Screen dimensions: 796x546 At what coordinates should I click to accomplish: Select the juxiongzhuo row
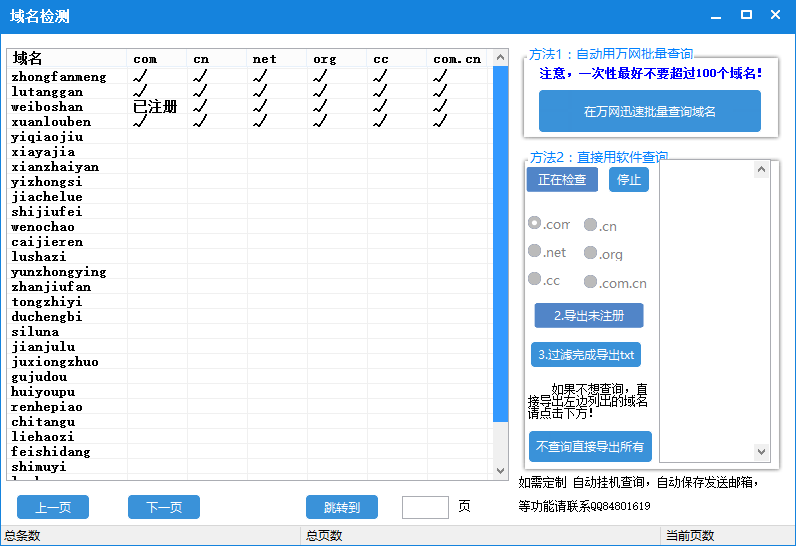click(249, 362)
